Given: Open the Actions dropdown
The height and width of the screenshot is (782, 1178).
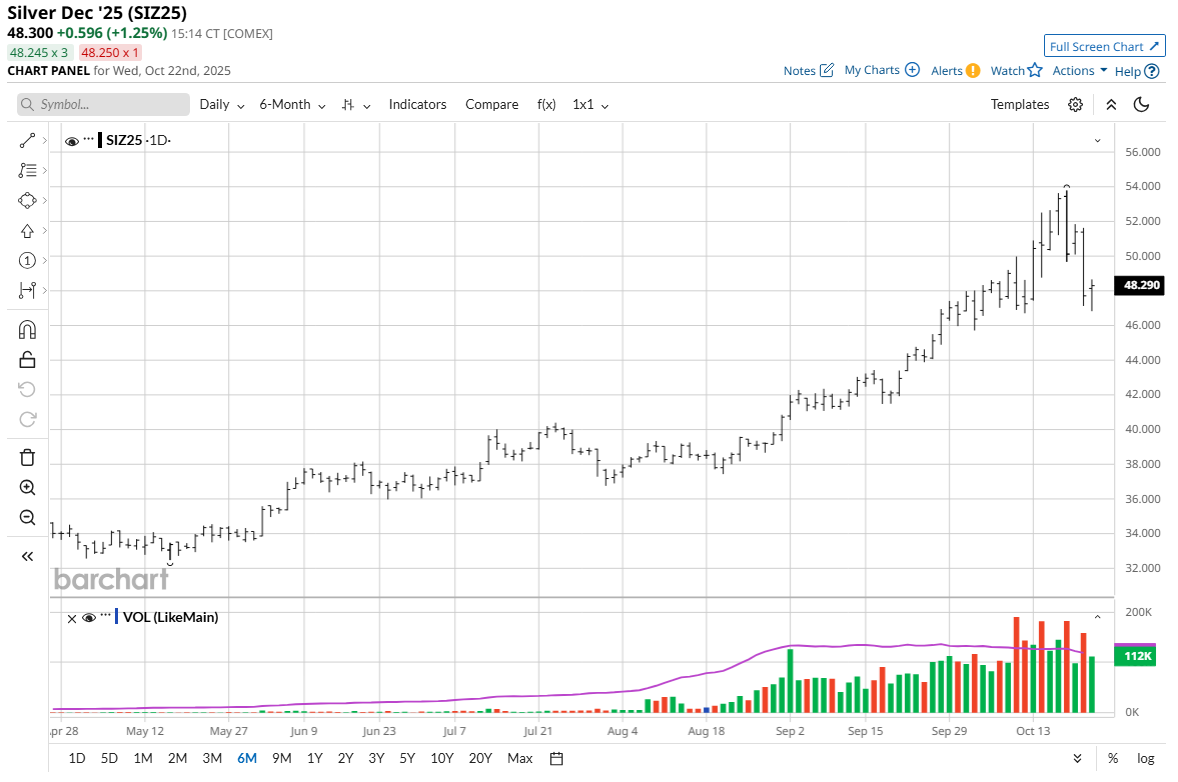Looking at the screenshot, I should 1080,71.
